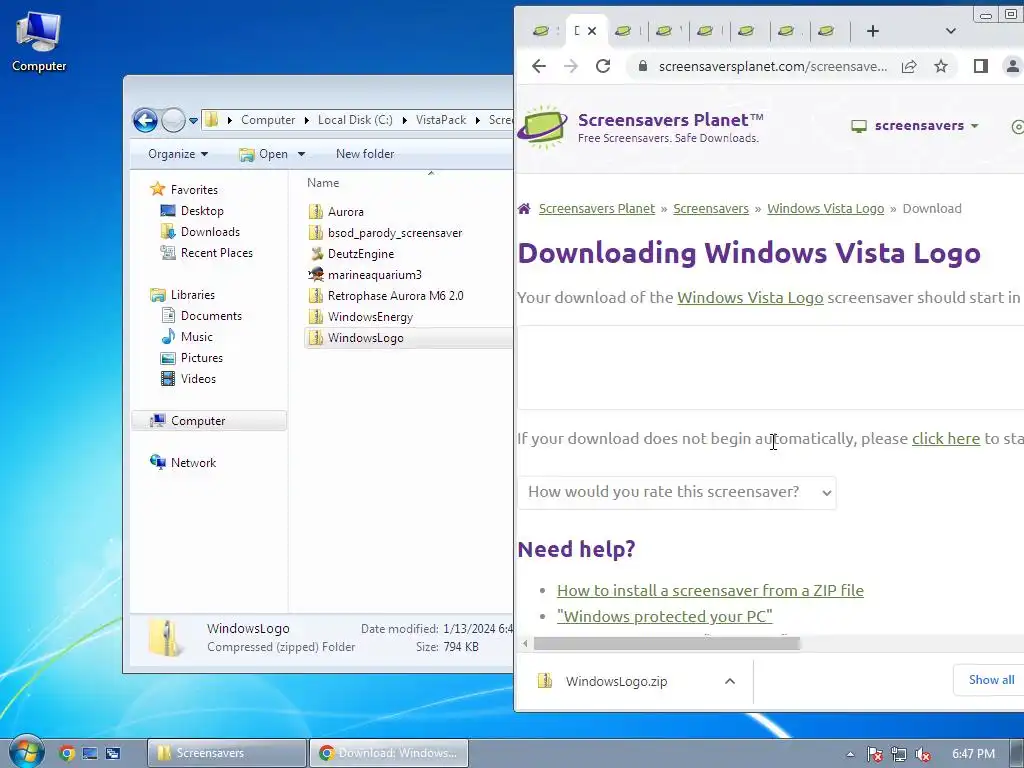Go back in the Explorer window
The image size is (1024, 768).
pos(145,120)
